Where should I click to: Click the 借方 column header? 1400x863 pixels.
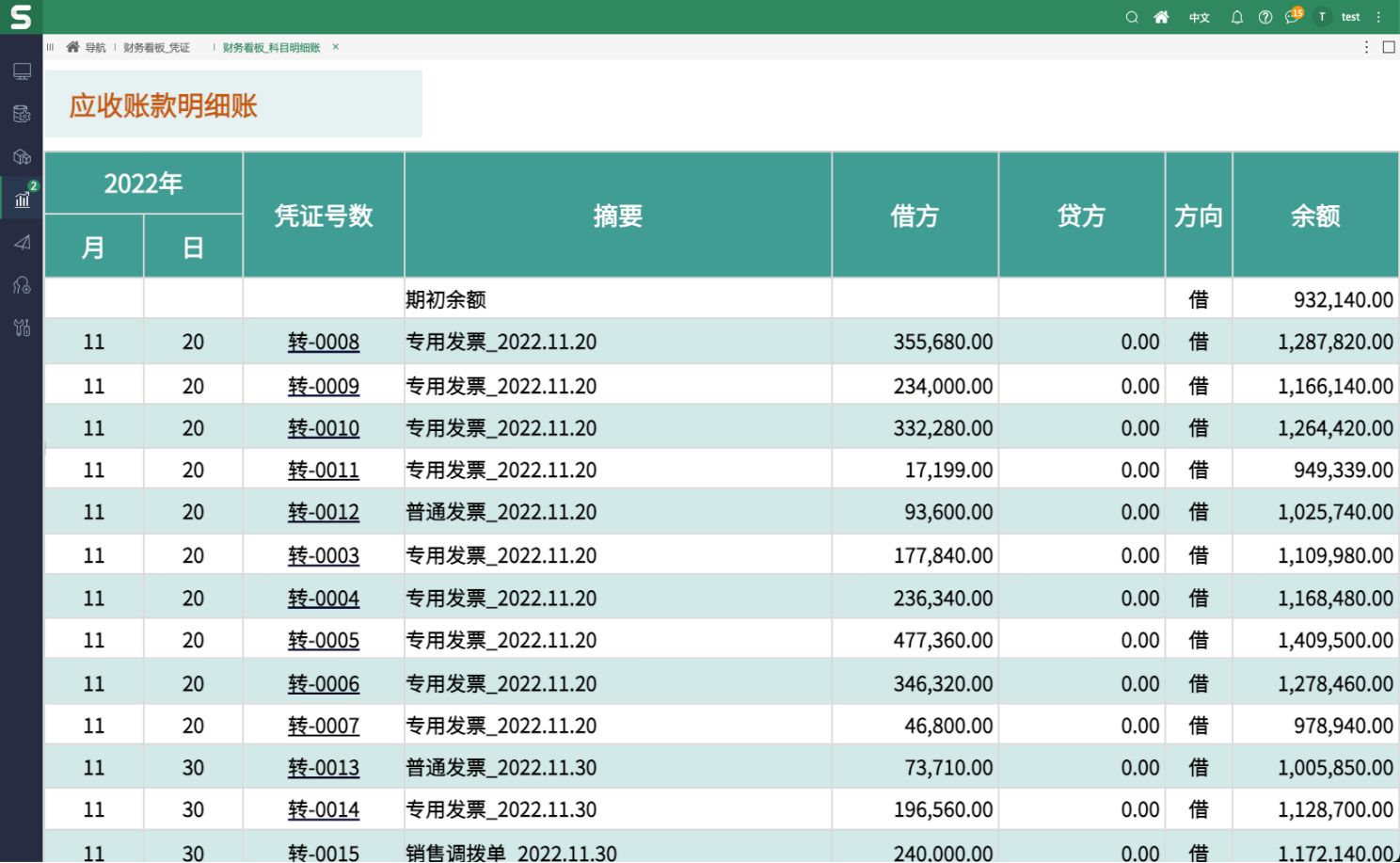pyautogui.click(x=915, y=216)
